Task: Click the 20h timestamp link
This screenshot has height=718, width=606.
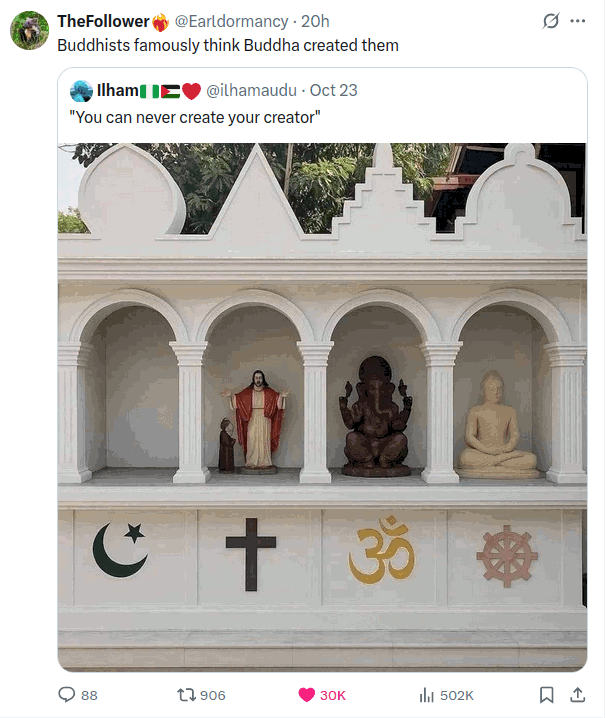Action: coord(315,21)
